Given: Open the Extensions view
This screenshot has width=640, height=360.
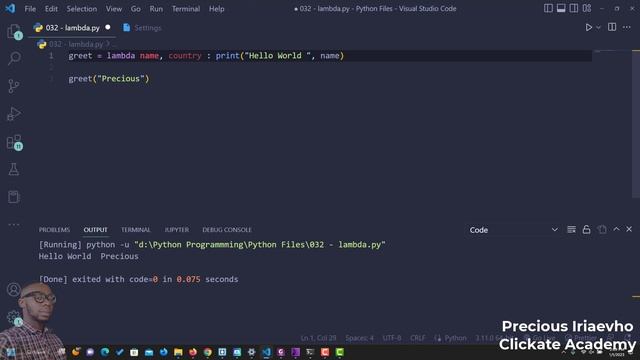Looking at the screenshot, I should click(14, 142).
